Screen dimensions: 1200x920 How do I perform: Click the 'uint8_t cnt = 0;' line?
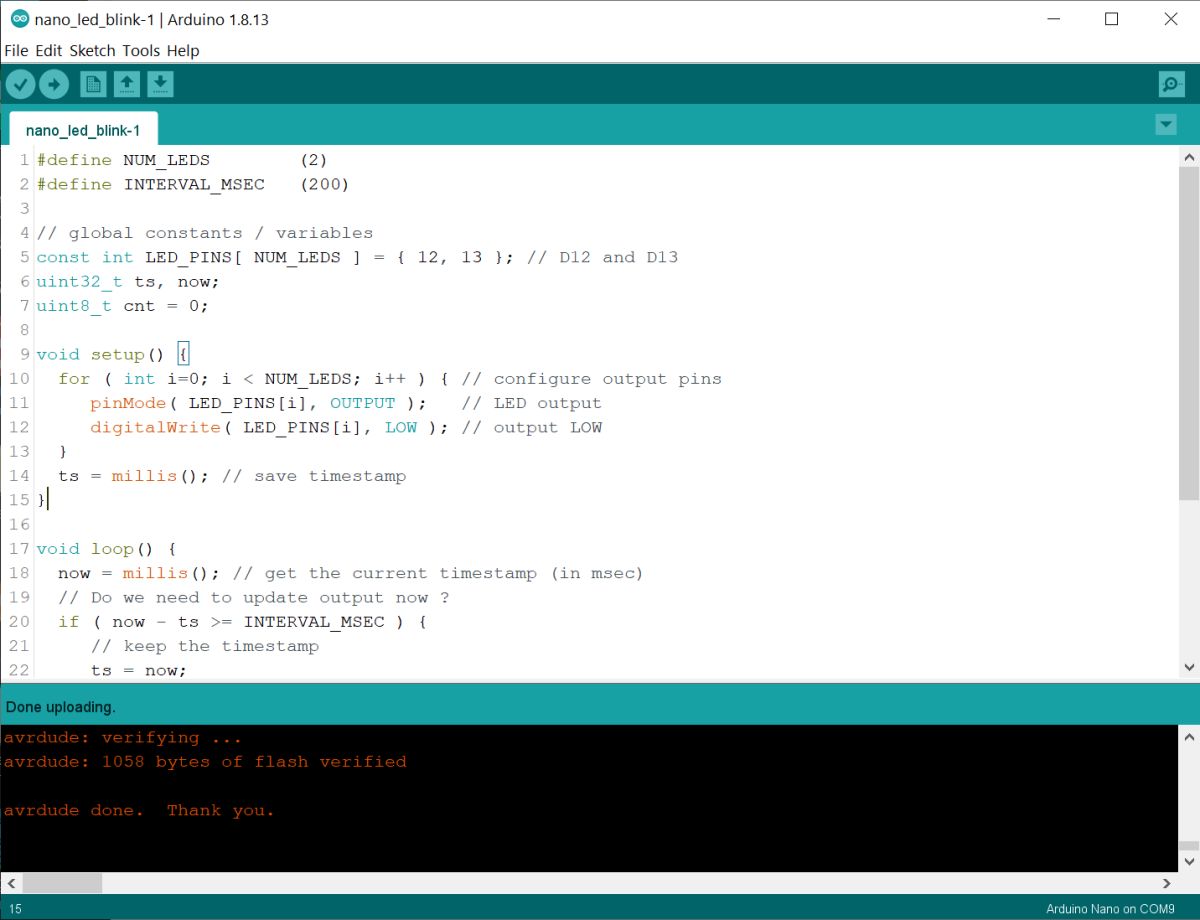click(123, 306)
